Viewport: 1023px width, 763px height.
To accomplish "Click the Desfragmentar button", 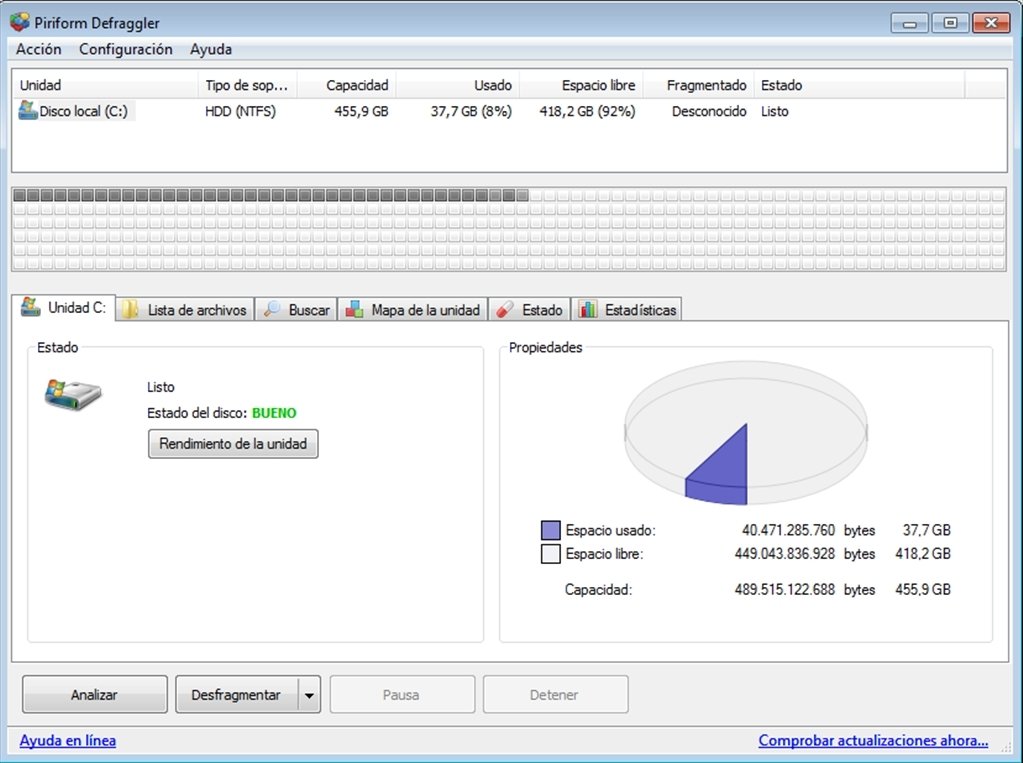I will click(236, 694).
